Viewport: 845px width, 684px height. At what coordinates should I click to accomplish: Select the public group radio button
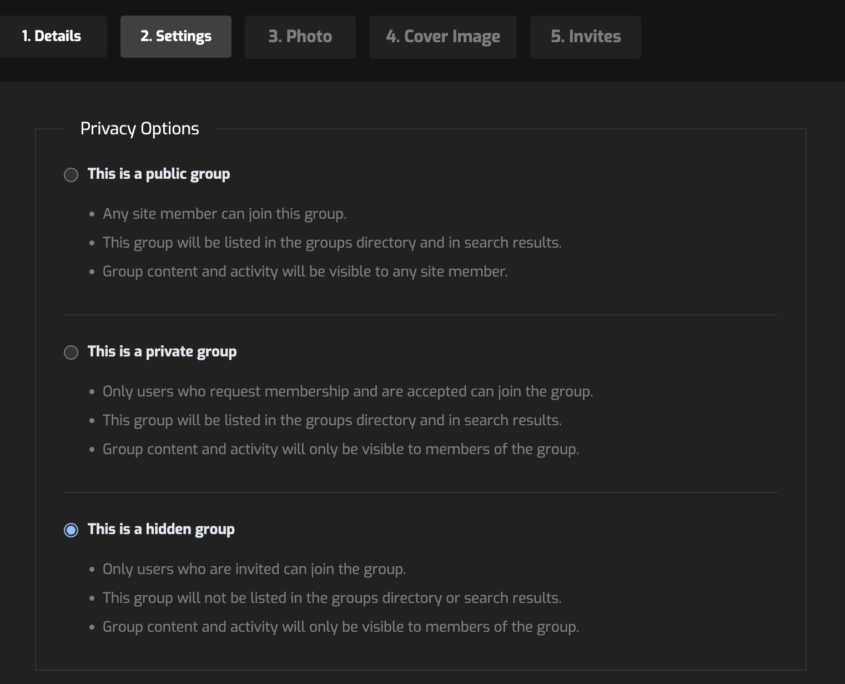(71, 175)
